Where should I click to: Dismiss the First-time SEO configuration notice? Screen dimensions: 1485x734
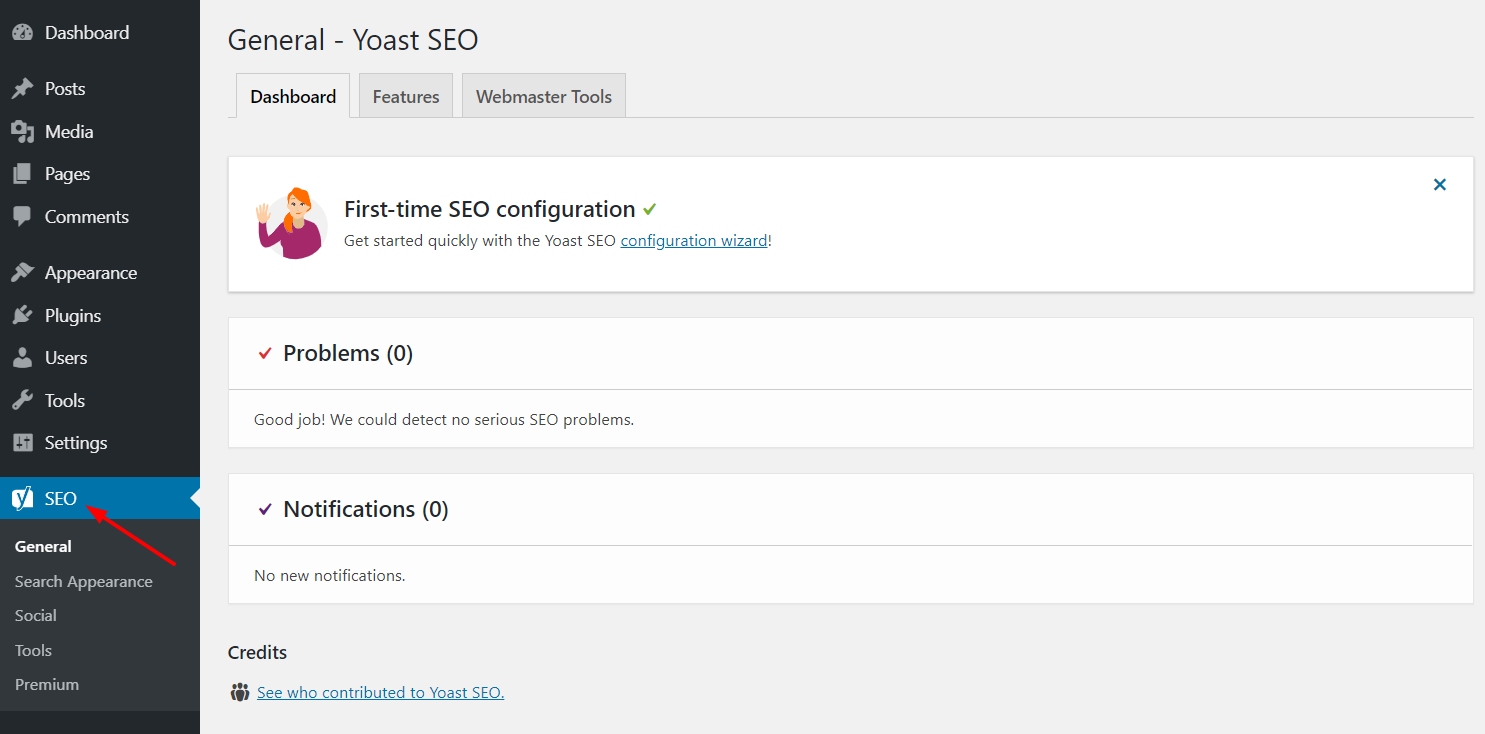pyautogui.click(x=1440, y=184)
